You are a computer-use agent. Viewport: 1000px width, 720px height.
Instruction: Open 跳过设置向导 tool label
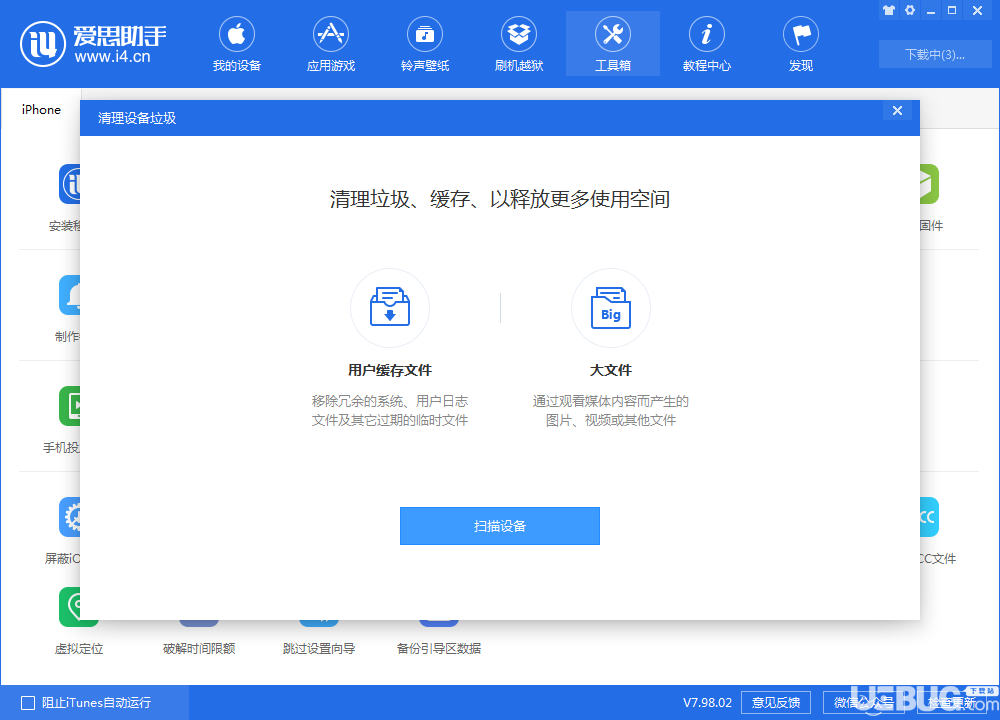[x=319, y=649]
